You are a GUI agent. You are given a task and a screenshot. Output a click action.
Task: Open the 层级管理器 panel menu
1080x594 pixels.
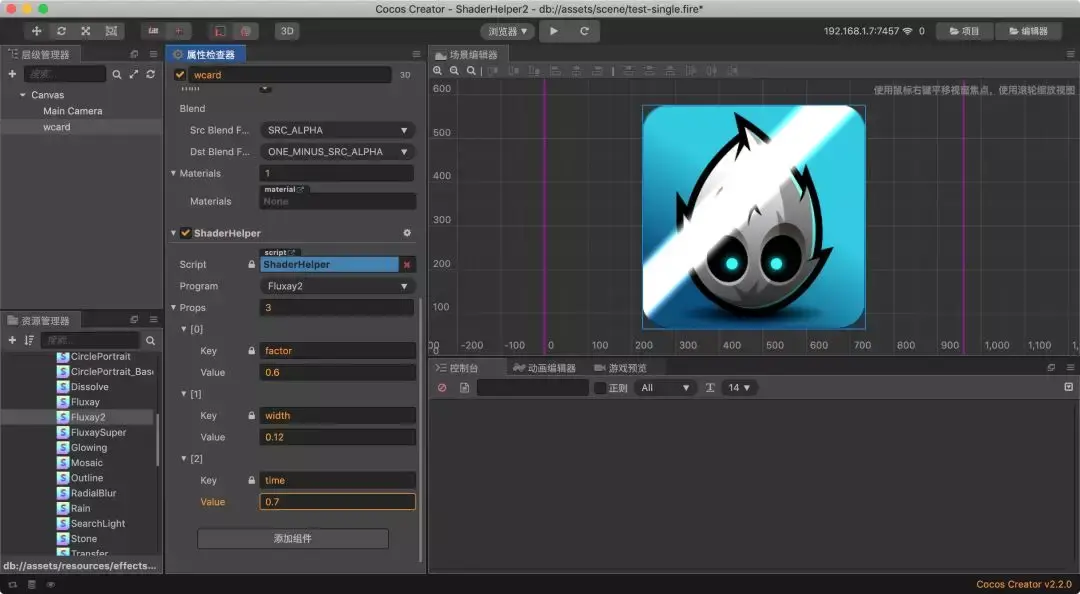pyautogui.click(x=153, y=54)
